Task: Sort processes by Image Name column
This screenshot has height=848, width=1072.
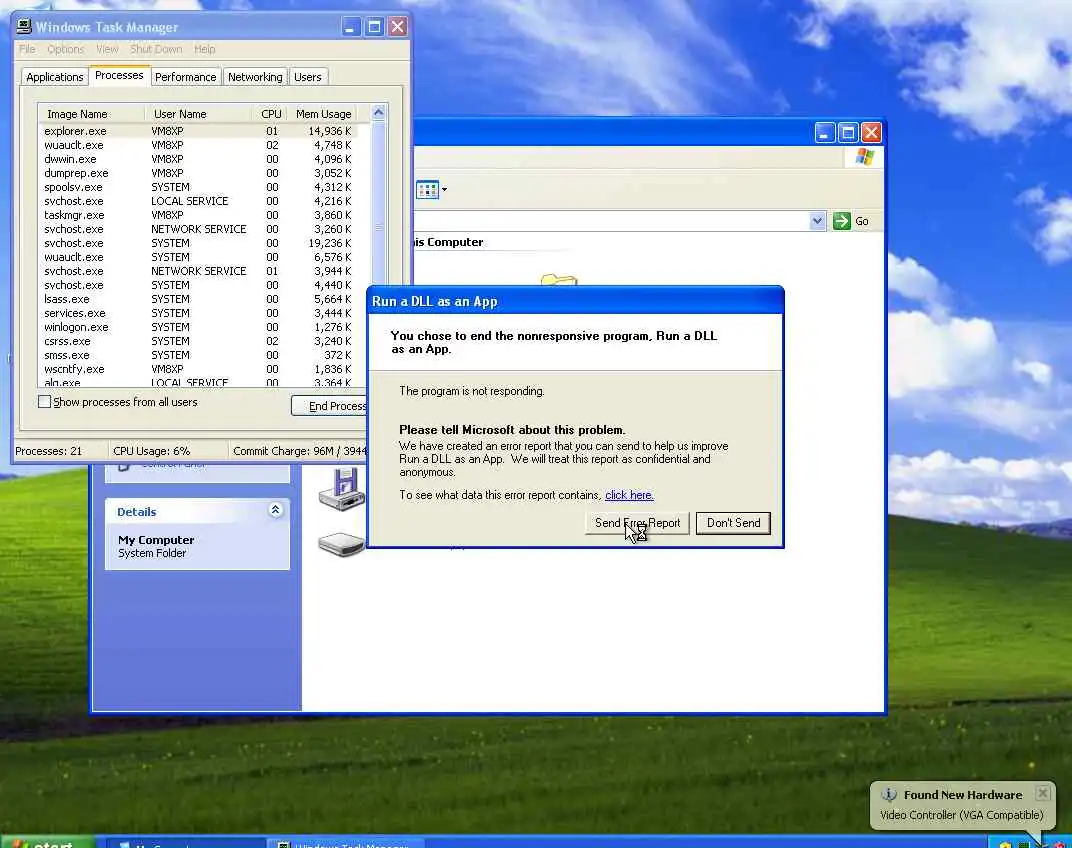Action: pyautogui.click(x=92, y=114)
